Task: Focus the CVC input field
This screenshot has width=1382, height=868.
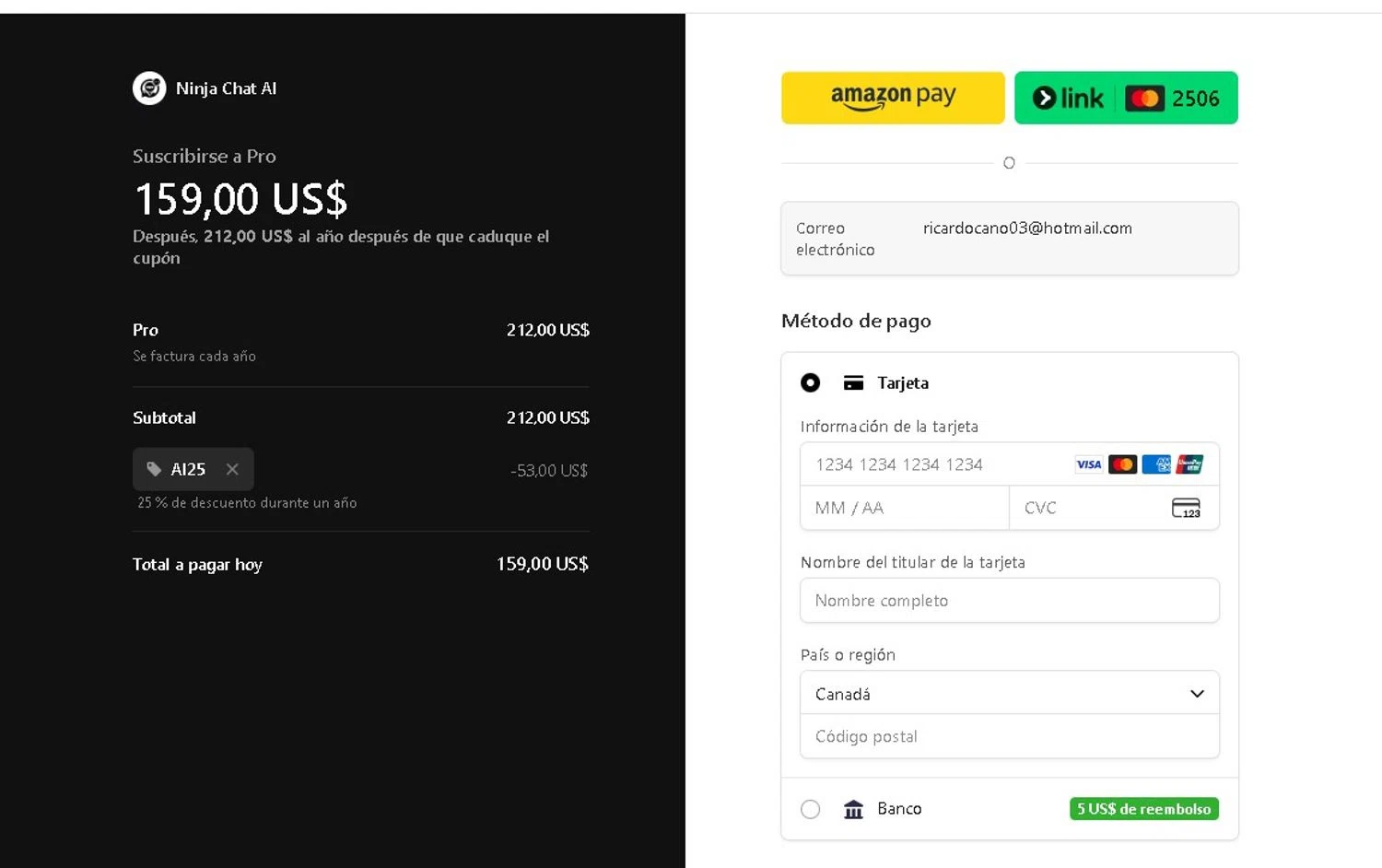Action: coord(1114,508)
